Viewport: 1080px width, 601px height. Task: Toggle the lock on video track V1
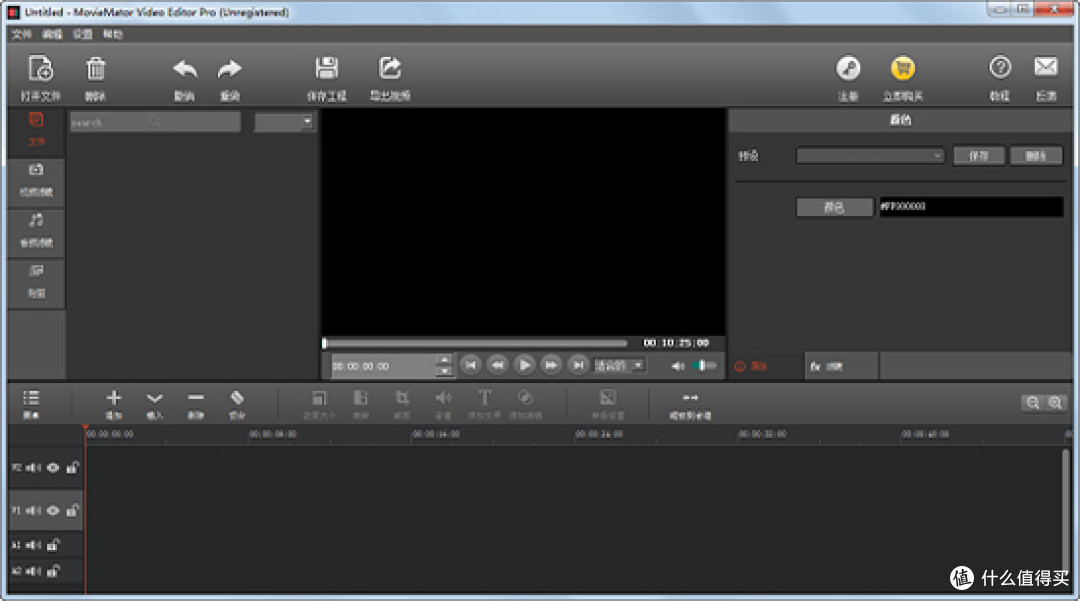[72, 510]
